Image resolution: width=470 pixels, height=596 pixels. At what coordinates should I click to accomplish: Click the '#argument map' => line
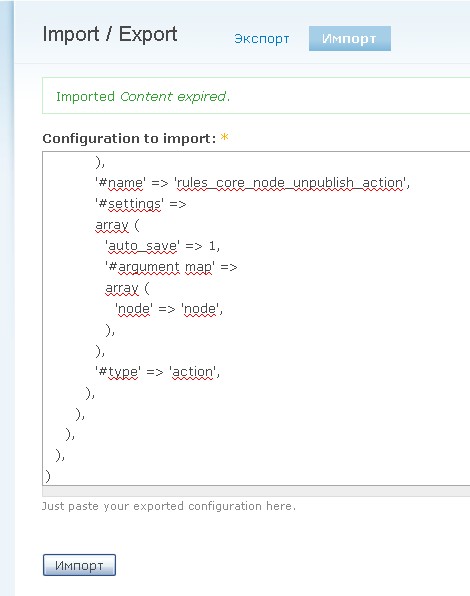click(171, 267)
